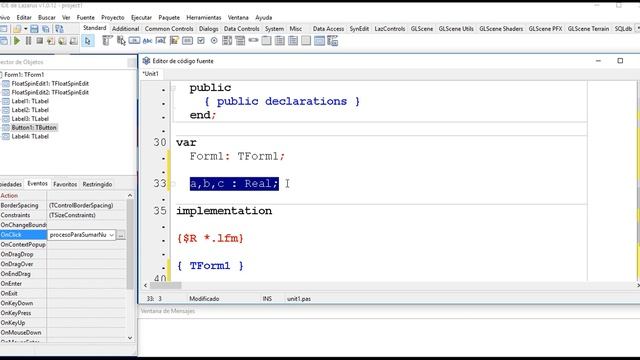Pick the TRadioGroup component icon

pyautogui.click(x=280, y=41)
